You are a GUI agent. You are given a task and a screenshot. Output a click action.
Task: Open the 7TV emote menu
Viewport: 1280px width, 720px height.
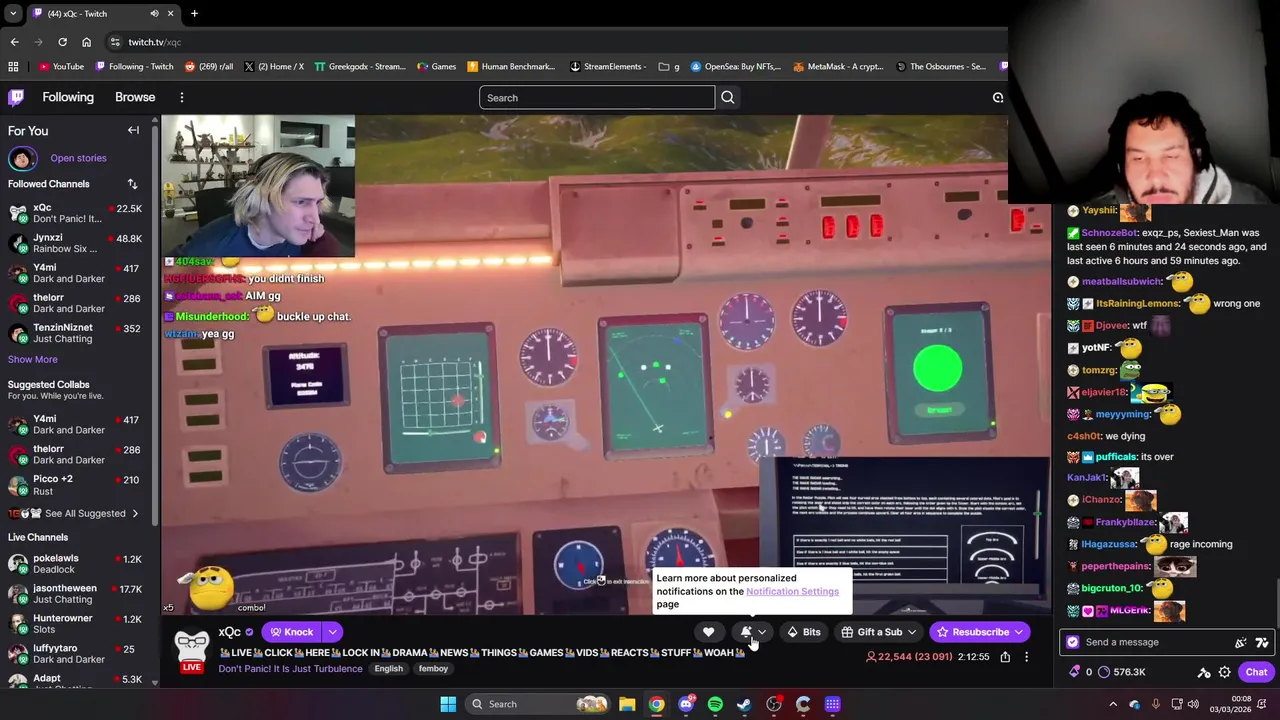pyautogui.click(x=1262, y=642)
